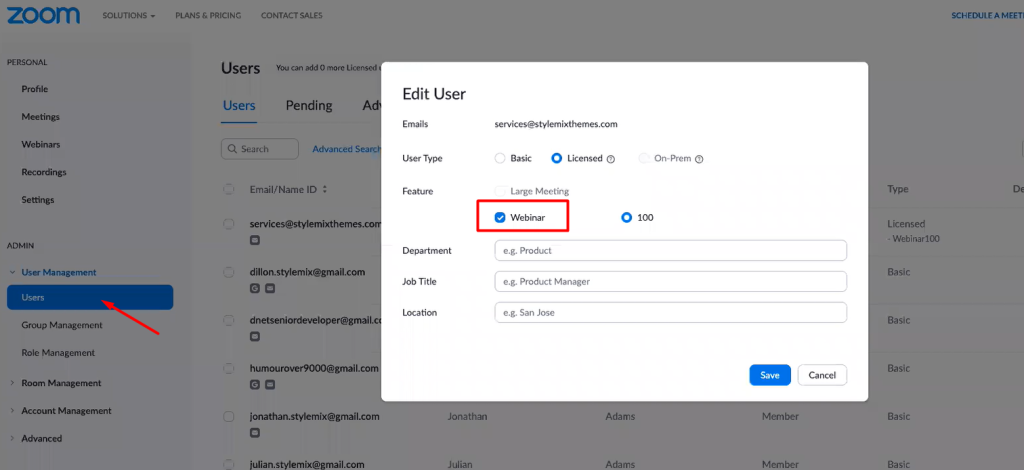Open Plans & Pricing in top menu
The width and height of the screenshot is (1024, 470).
coord(207,16)
